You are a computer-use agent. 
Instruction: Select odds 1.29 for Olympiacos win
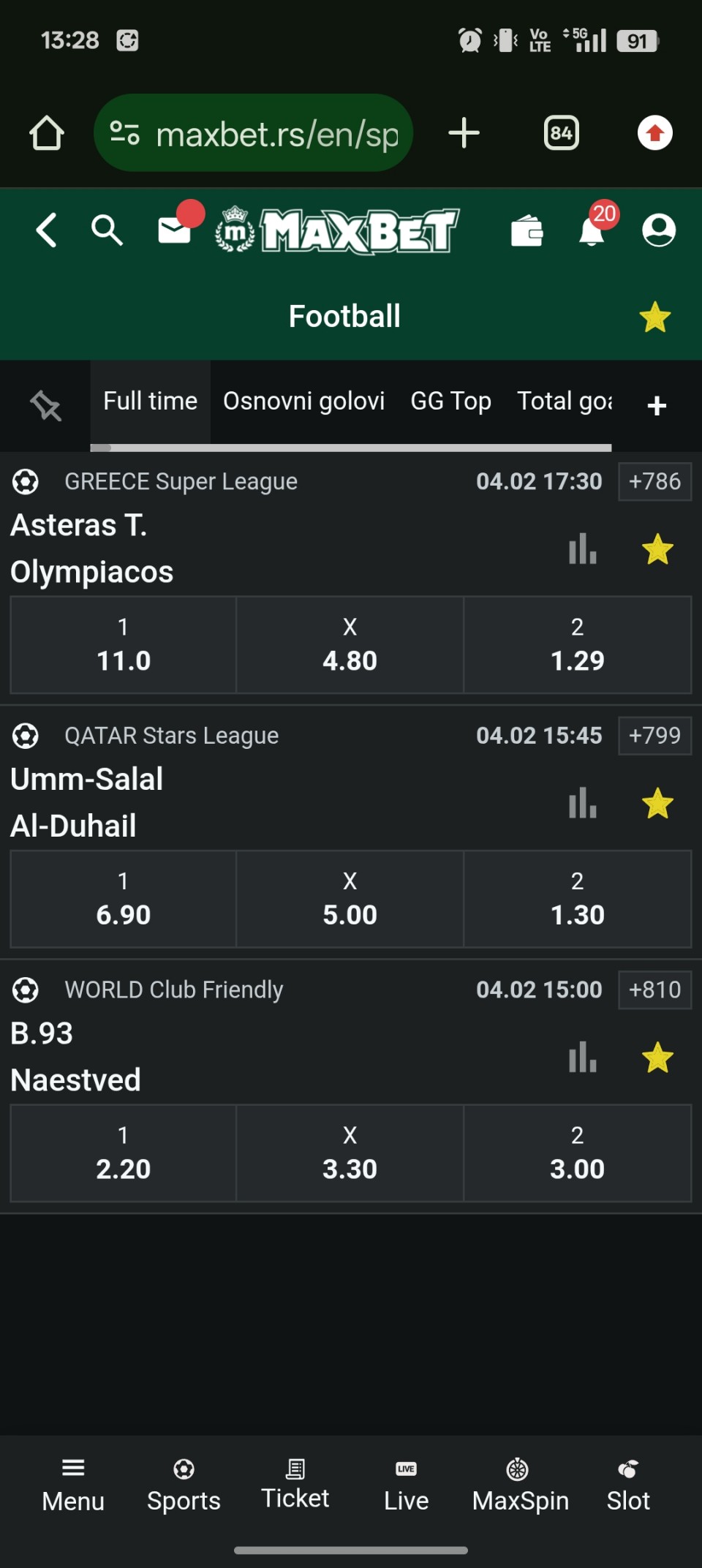[577, 645]
